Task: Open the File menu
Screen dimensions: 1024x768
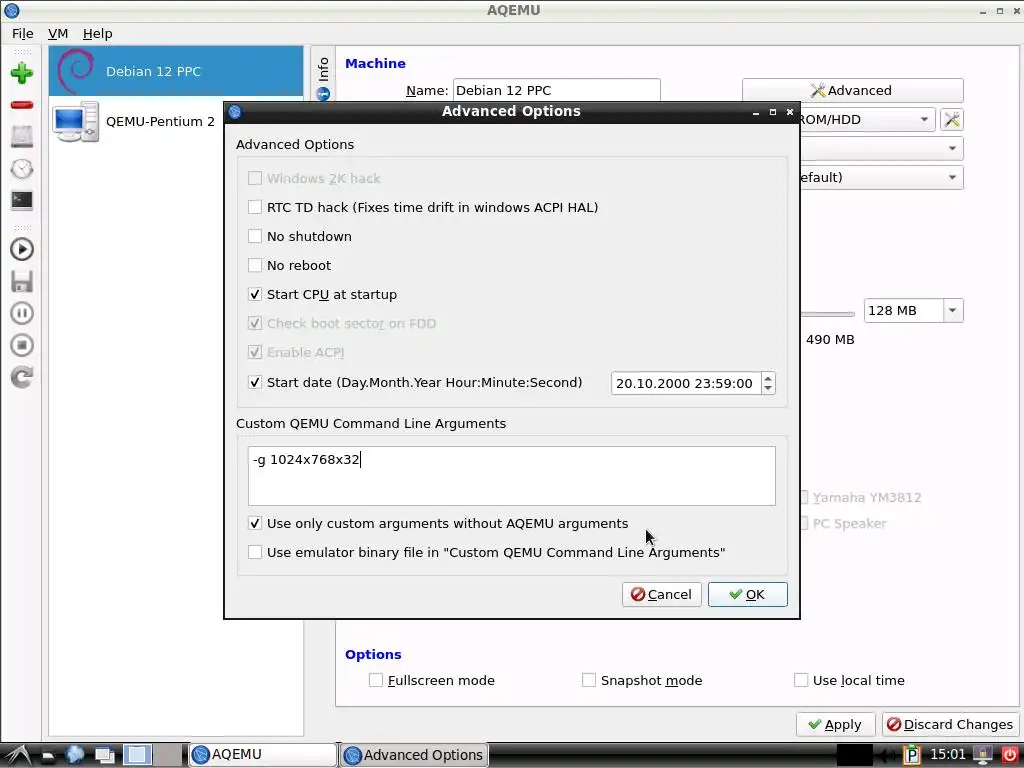Action: [22, 33]
